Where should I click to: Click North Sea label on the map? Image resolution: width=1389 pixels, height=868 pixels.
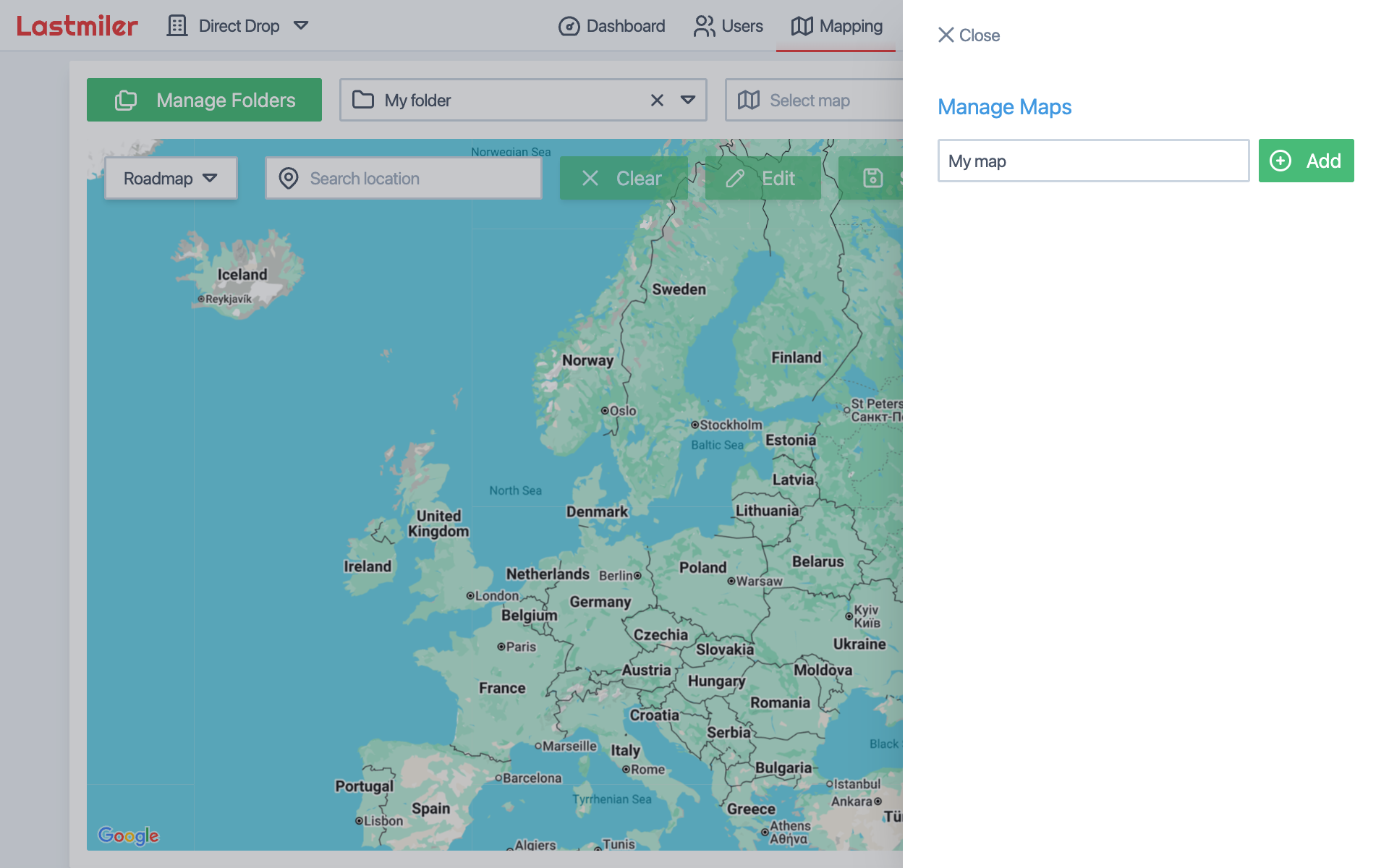(515, 490)
